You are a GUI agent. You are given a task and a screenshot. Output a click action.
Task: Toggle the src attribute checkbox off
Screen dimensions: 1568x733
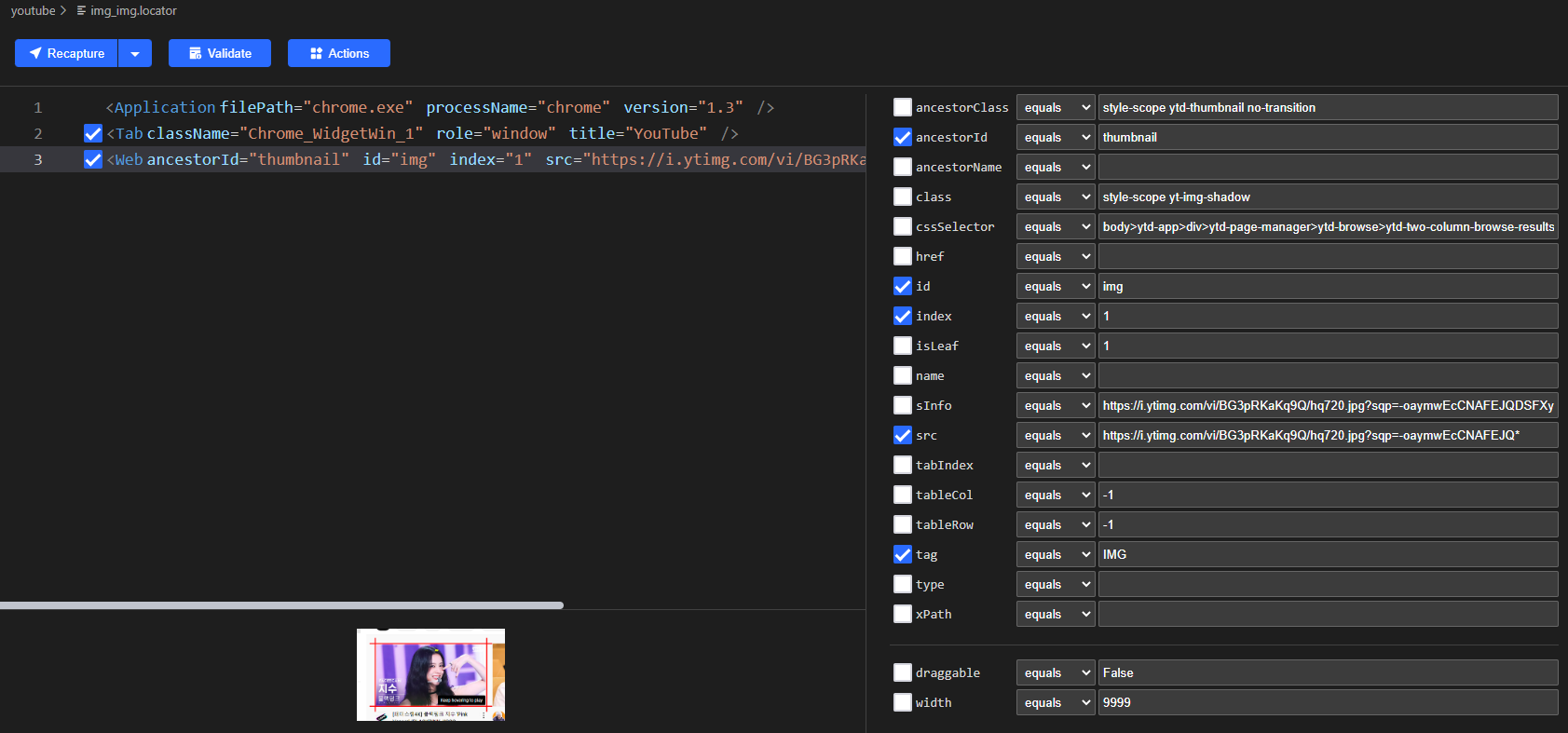point(902,435)
